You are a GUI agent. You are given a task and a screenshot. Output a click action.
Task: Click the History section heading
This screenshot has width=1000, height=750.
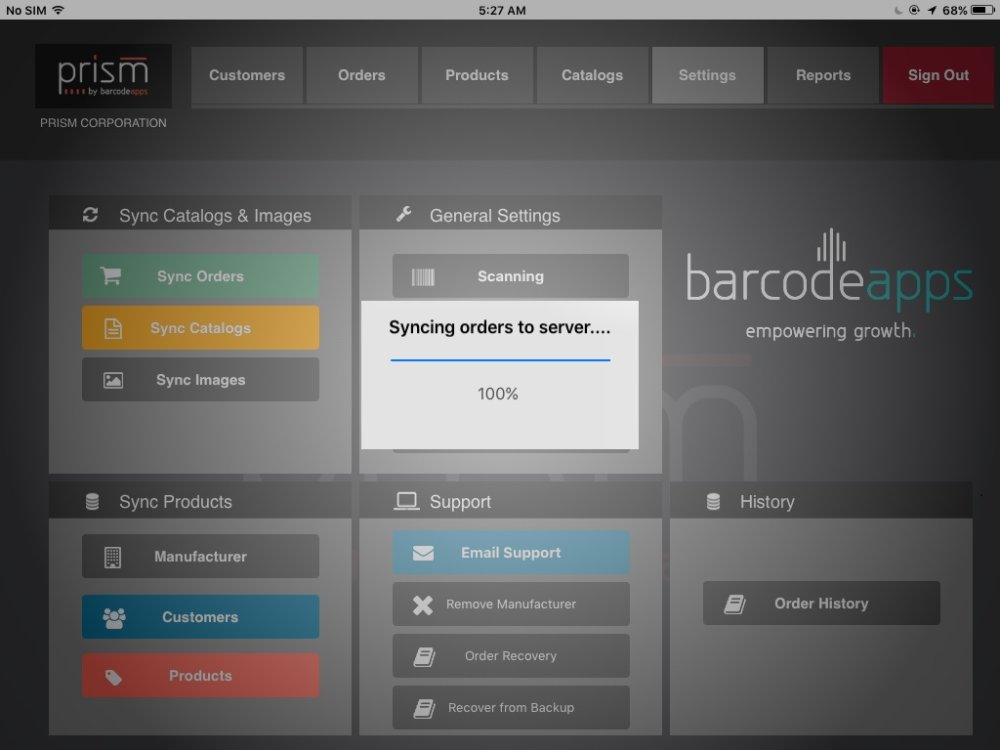[x=767, y=502]
